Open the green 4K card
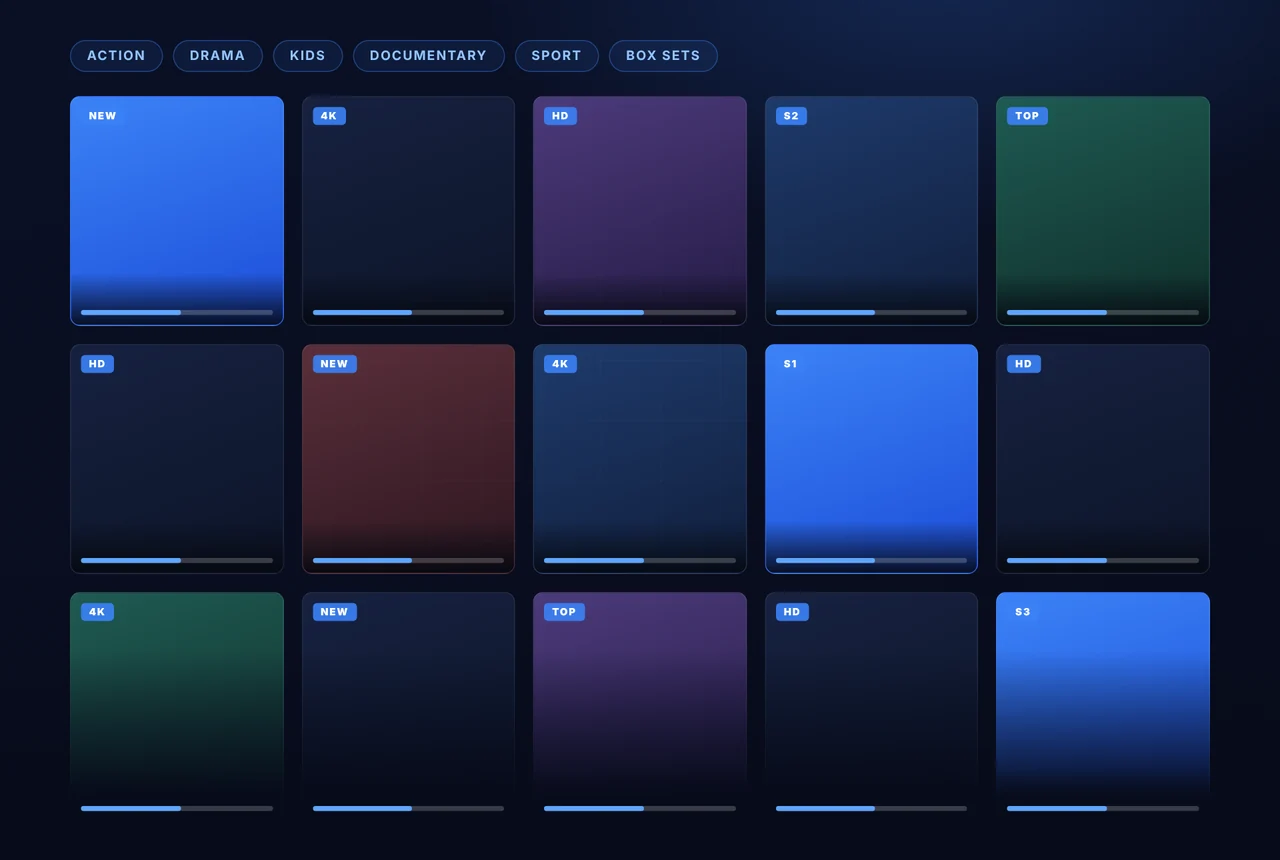 click(x=177, y=707)
